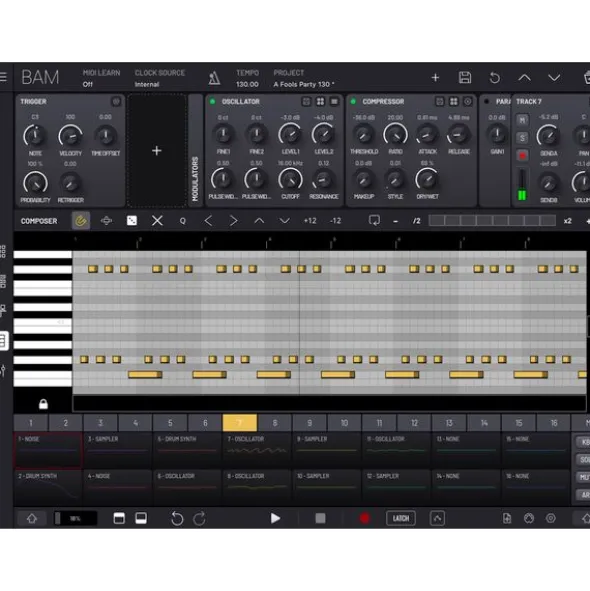Save the project with floppy disk icon
The image size is (590, 591).
(465, 77)
